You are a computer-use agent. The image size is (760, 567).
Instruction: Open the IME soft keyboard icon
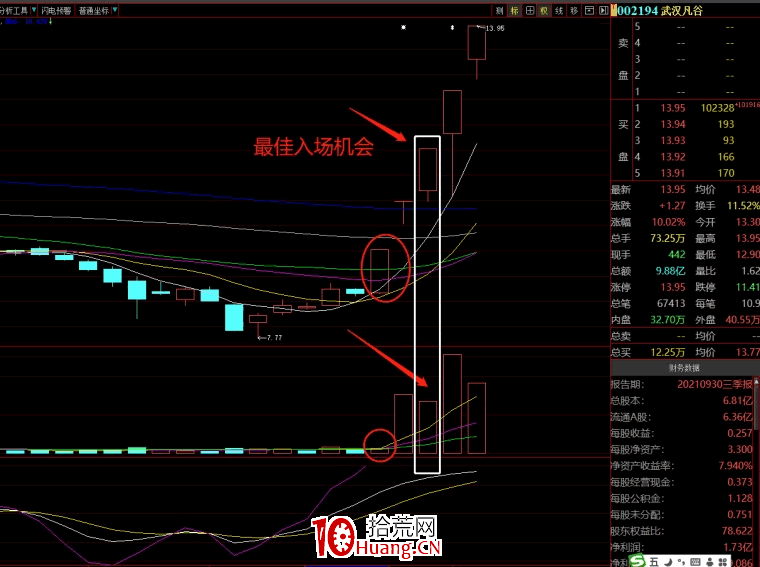coord(695,562)
